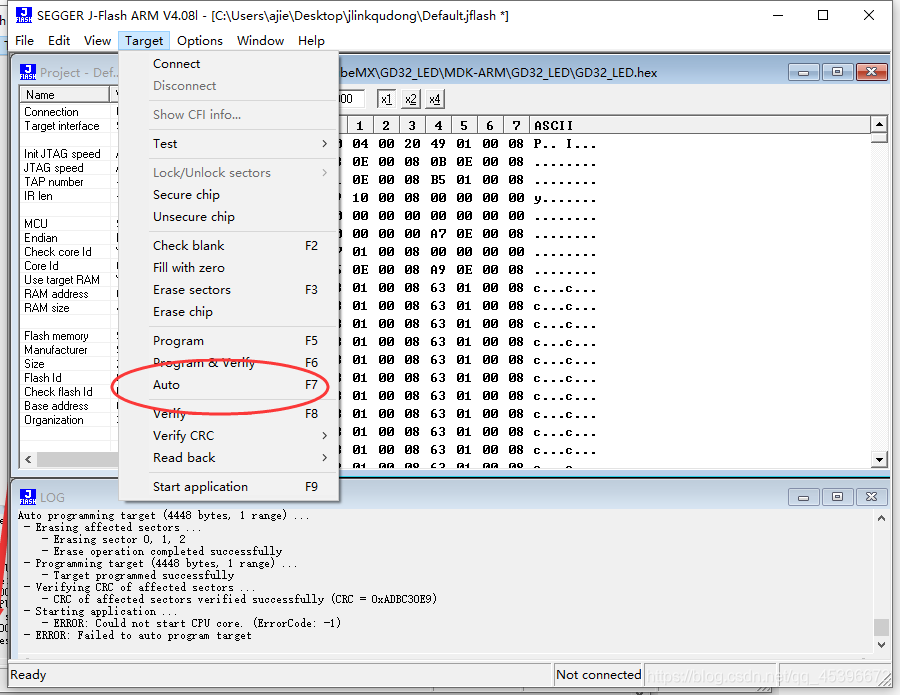Choose Unsecure chip

pos(228,216)
